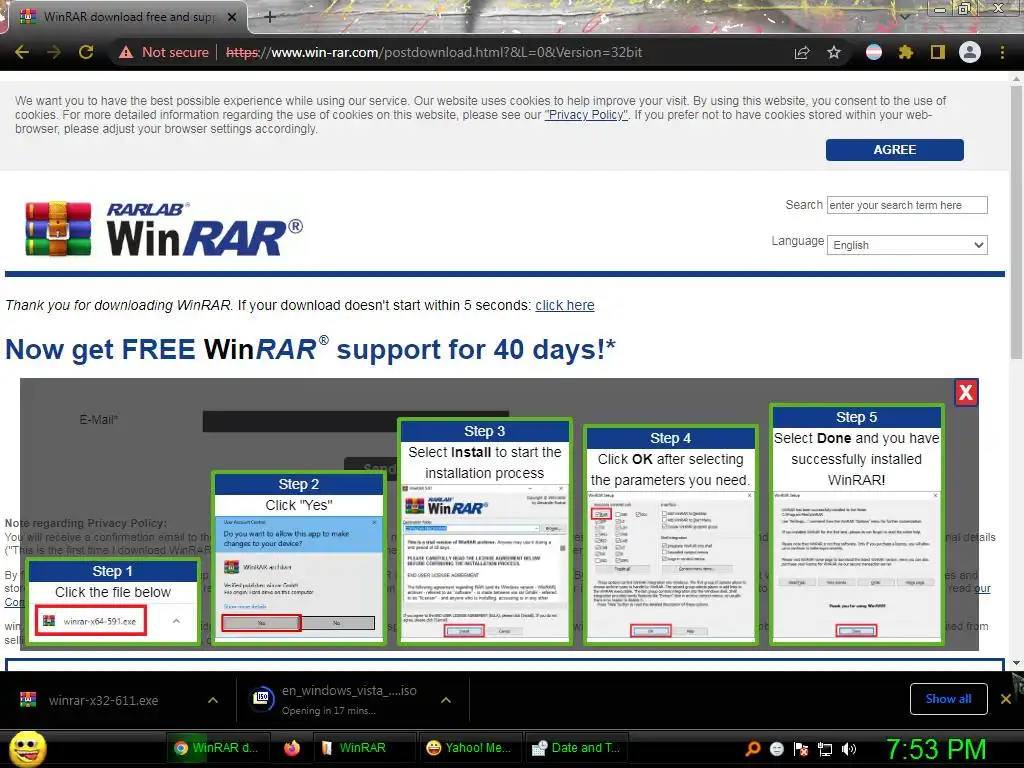1024x768 pixels.
Task: Open a new browser tab
Action: [x=270, y=17]
